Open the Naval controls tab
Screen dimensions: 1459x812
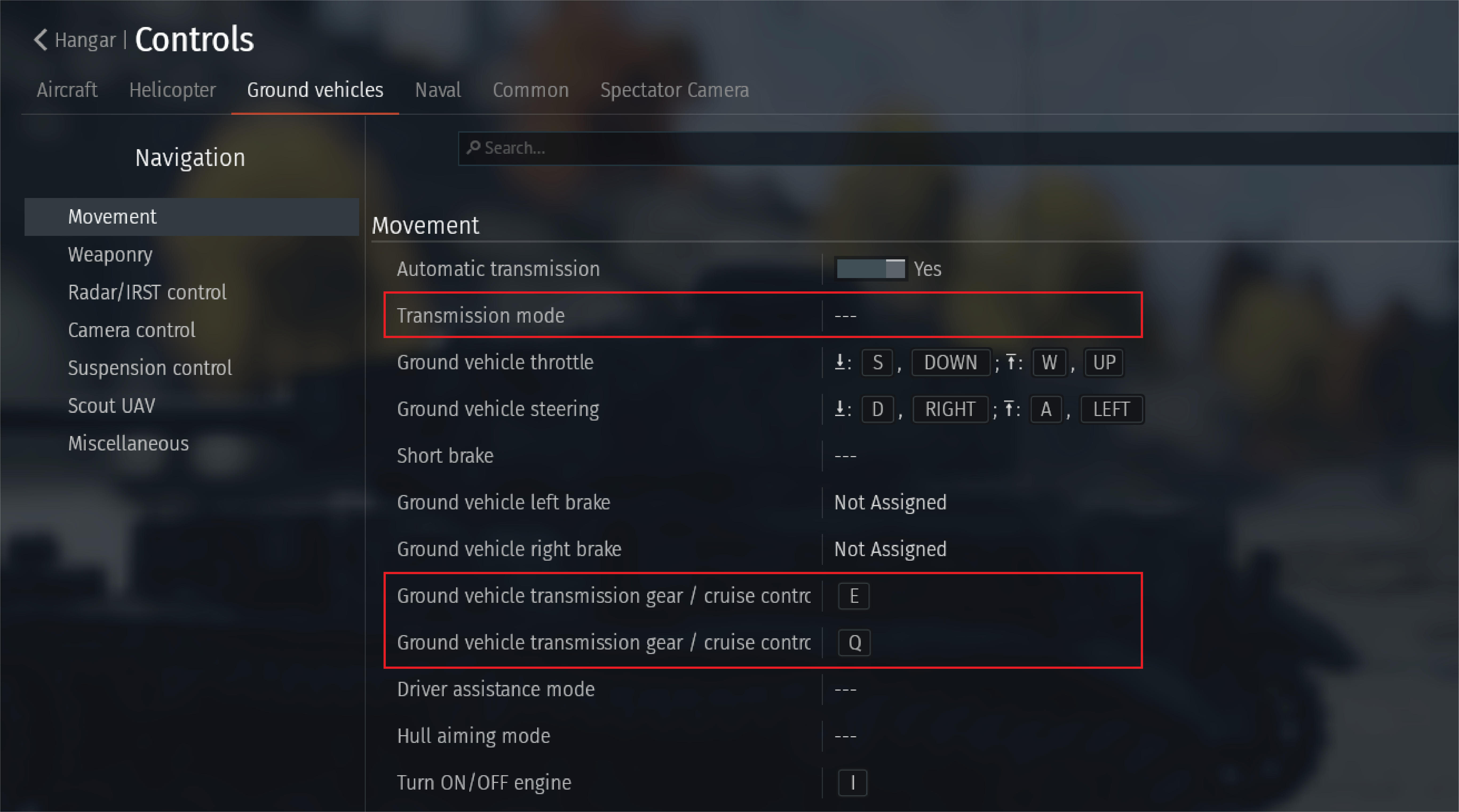[438, 90]
